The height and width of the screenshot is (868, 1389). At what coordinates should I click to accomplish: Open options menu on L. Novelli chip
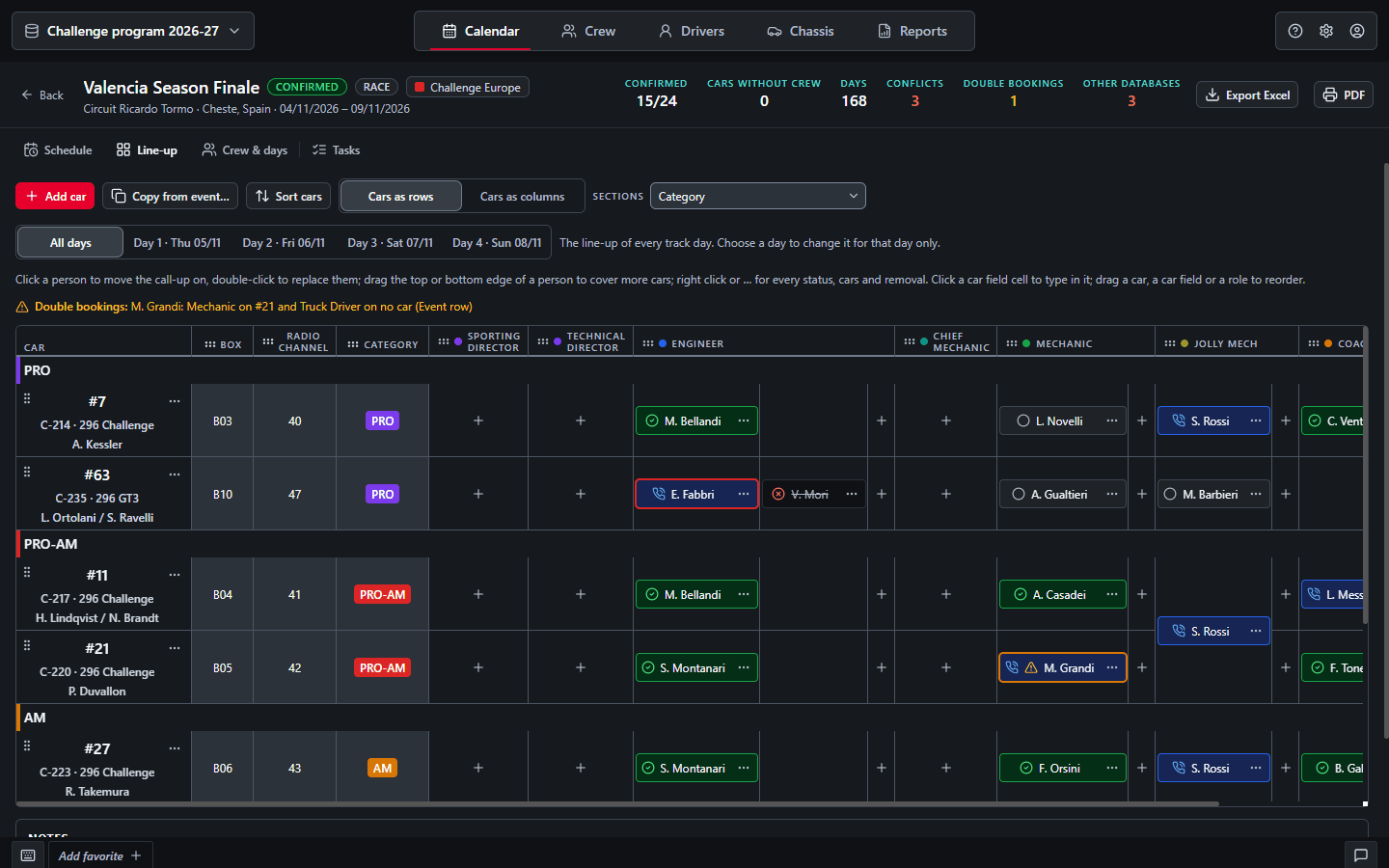tap(1112, 420)
